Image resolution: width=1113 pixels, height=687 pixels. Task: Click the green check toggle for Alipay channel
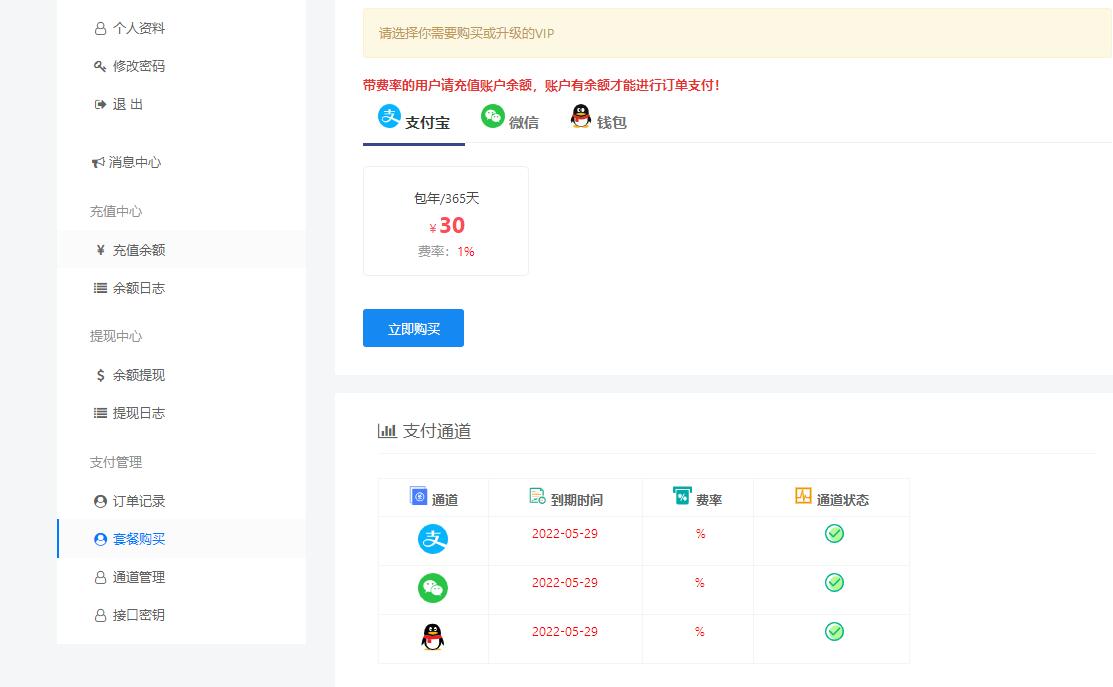click(833, 534)
